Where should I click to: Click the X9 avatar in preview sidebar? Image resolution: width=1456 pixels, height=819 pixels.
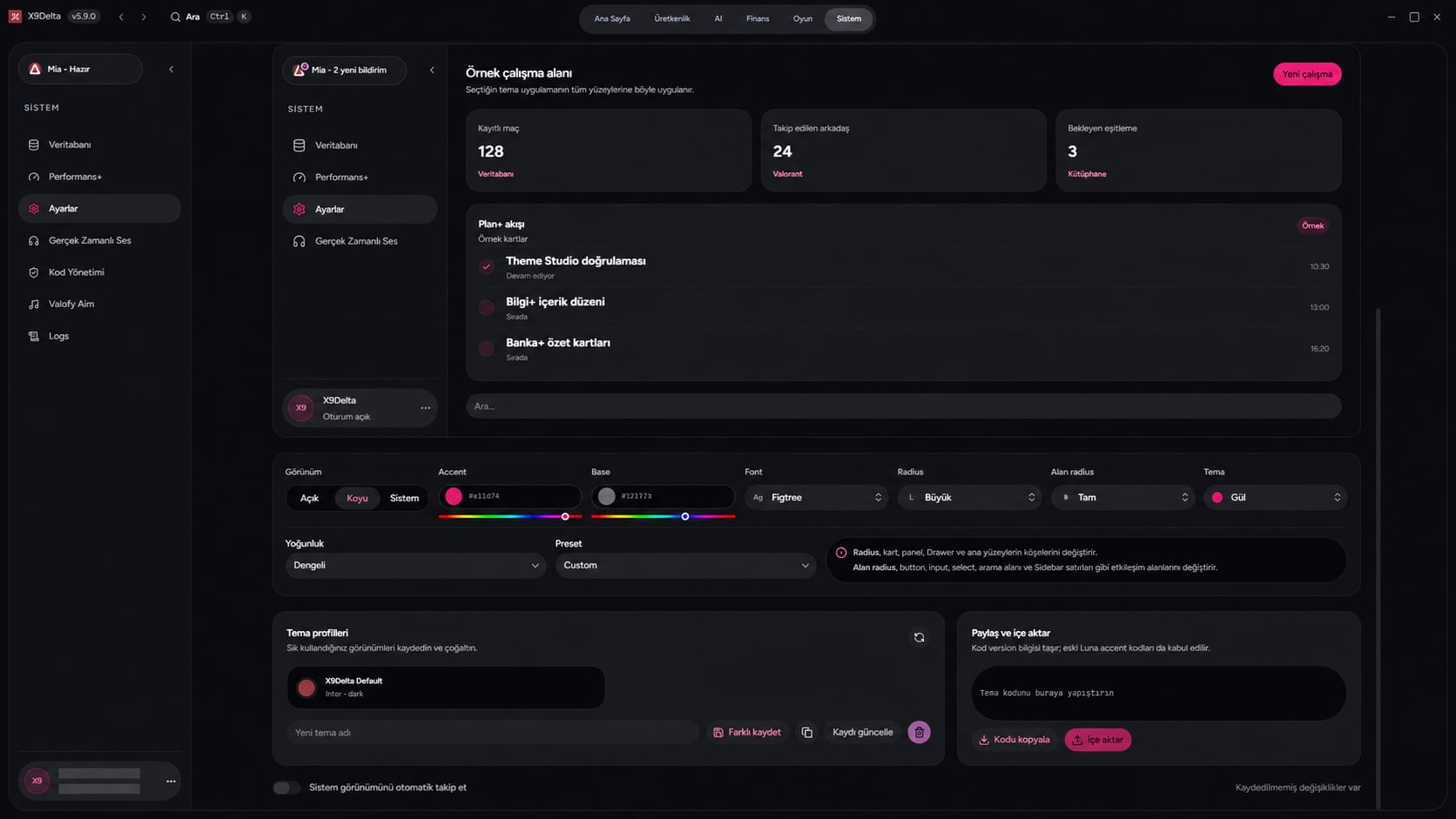point(301,407)
